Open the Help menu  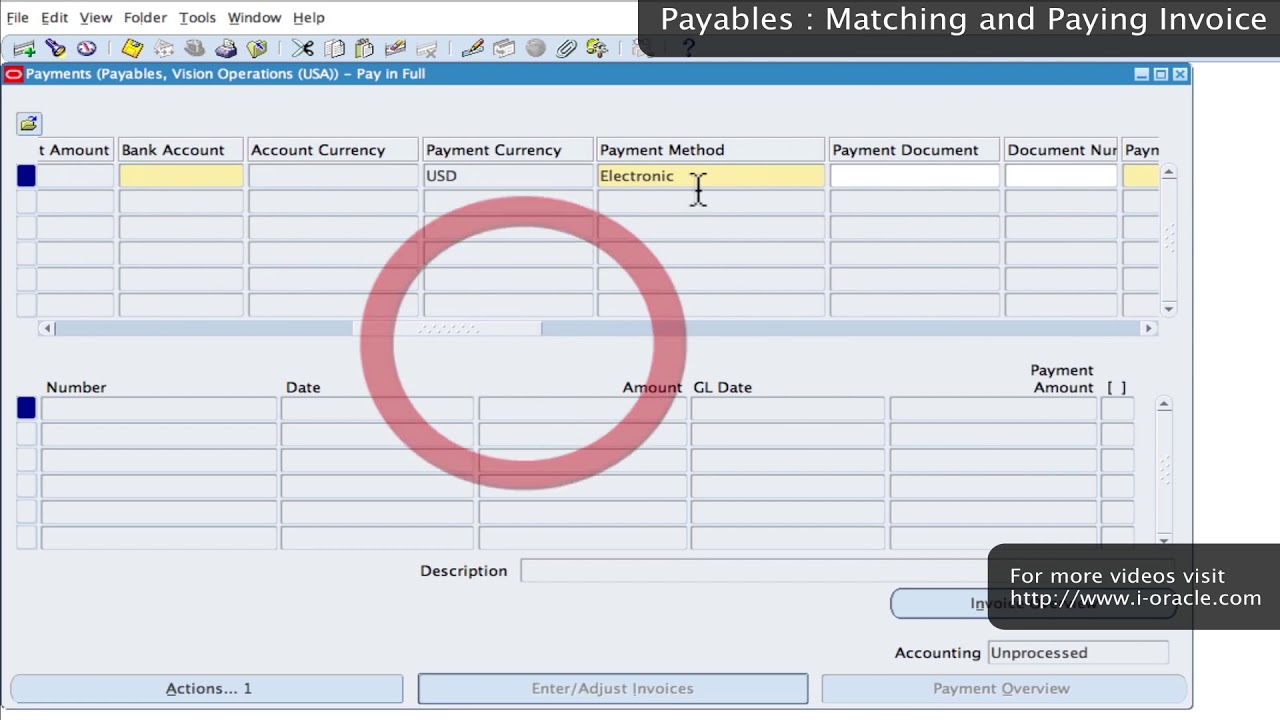(x=308, y=17)
